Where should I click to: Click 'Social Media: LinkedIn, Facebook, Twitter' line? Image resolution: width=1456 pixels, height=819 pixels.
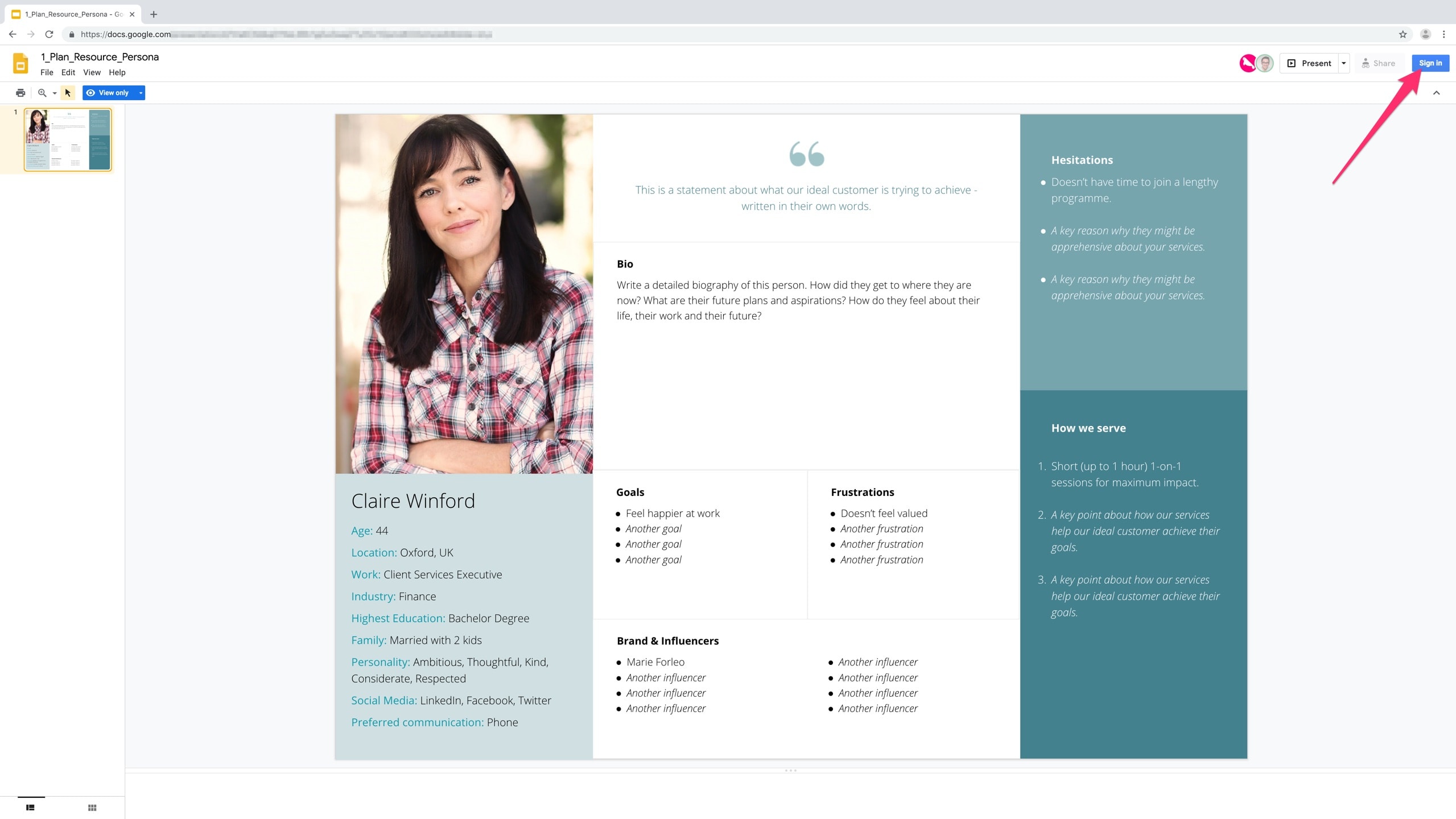(451, 700)
